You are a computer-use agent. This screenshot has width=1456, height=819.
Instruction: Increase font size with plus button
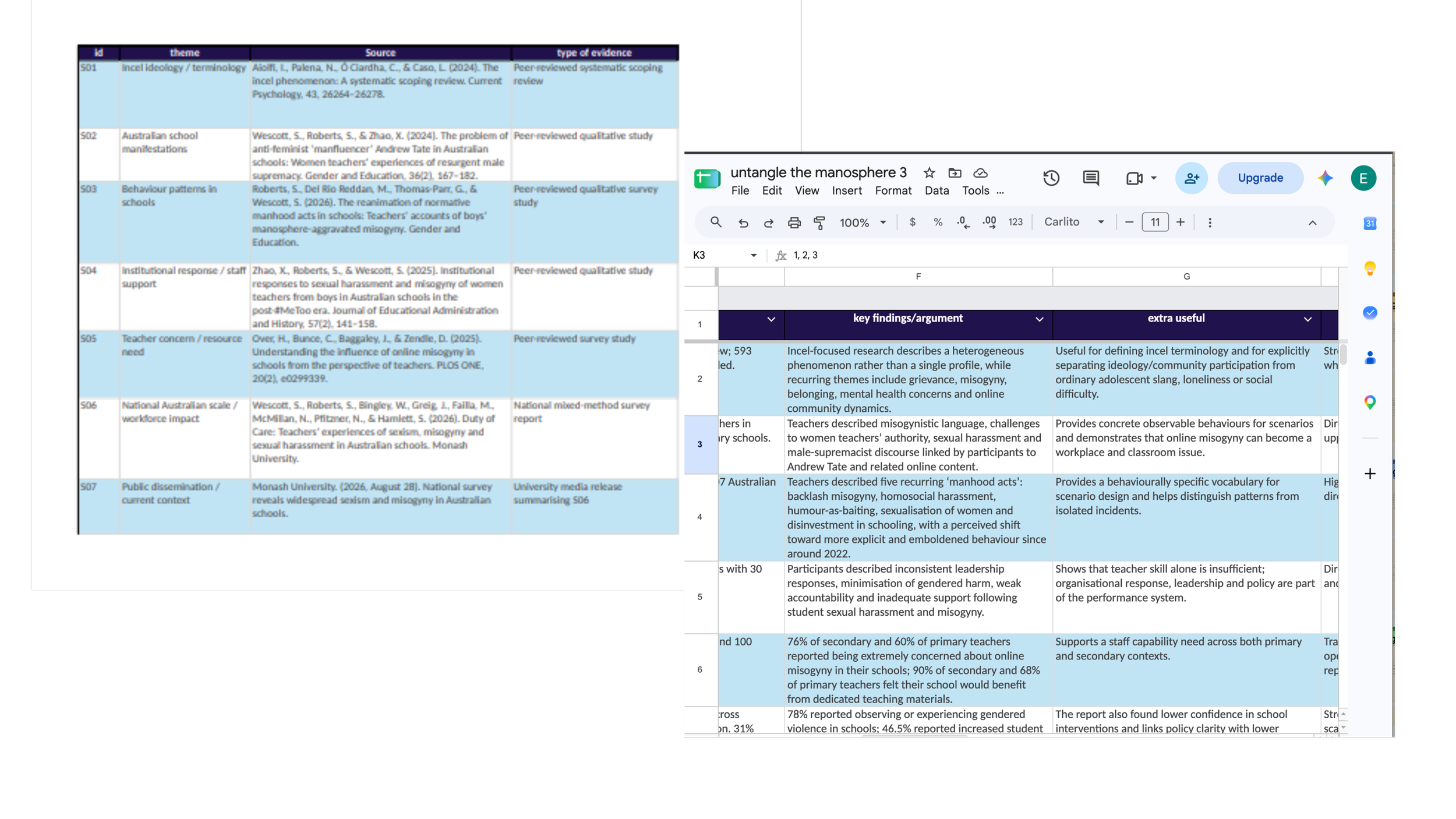click(1180, 222)
